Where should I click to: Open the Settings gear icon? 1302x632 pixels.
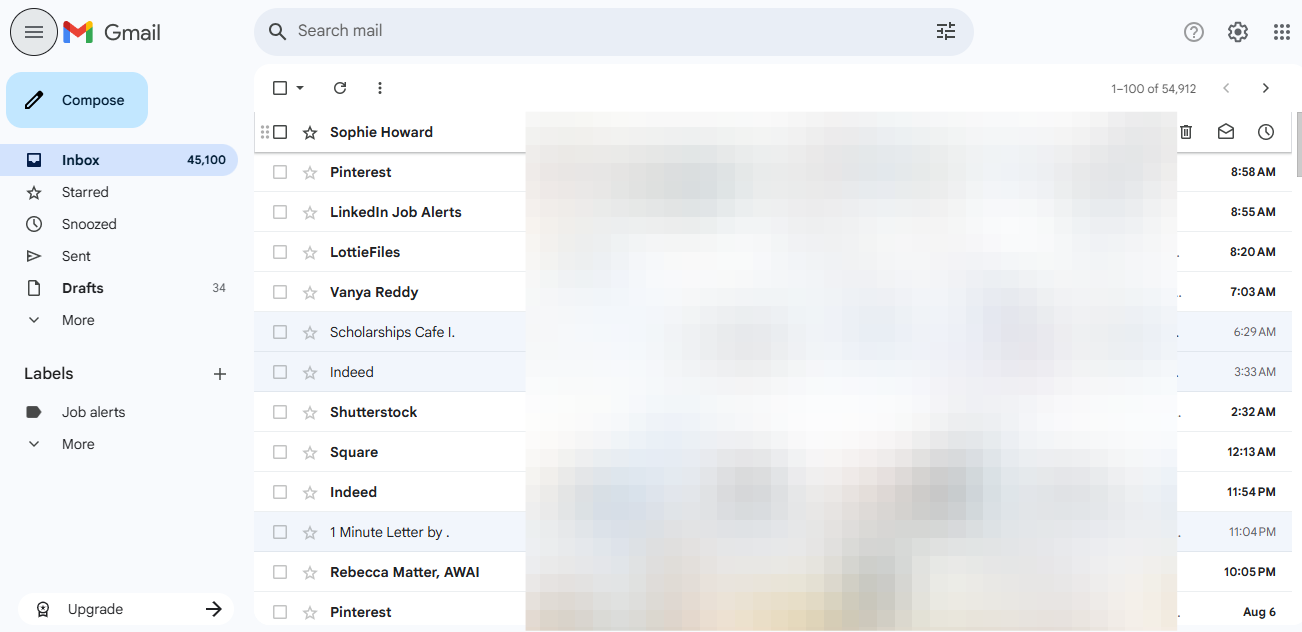coord(1237,32)
